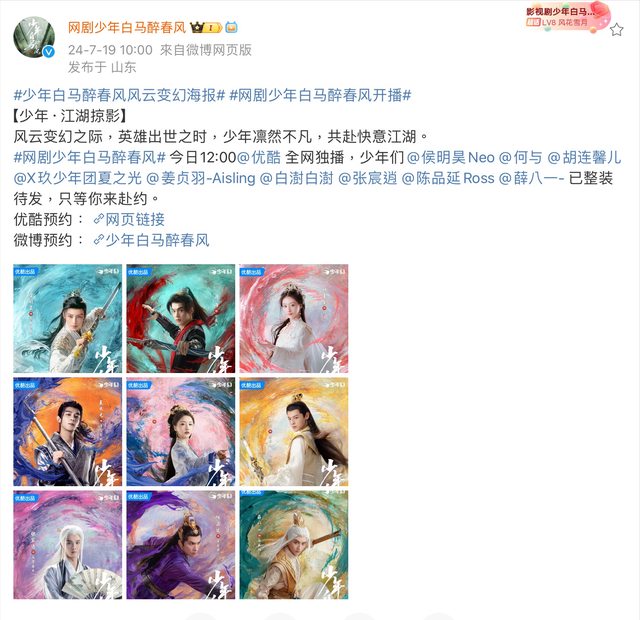The width and height of the screenshot is (640, 620).
Task: Open the red and teal poster thumbnail
Action: click(181, 318)
